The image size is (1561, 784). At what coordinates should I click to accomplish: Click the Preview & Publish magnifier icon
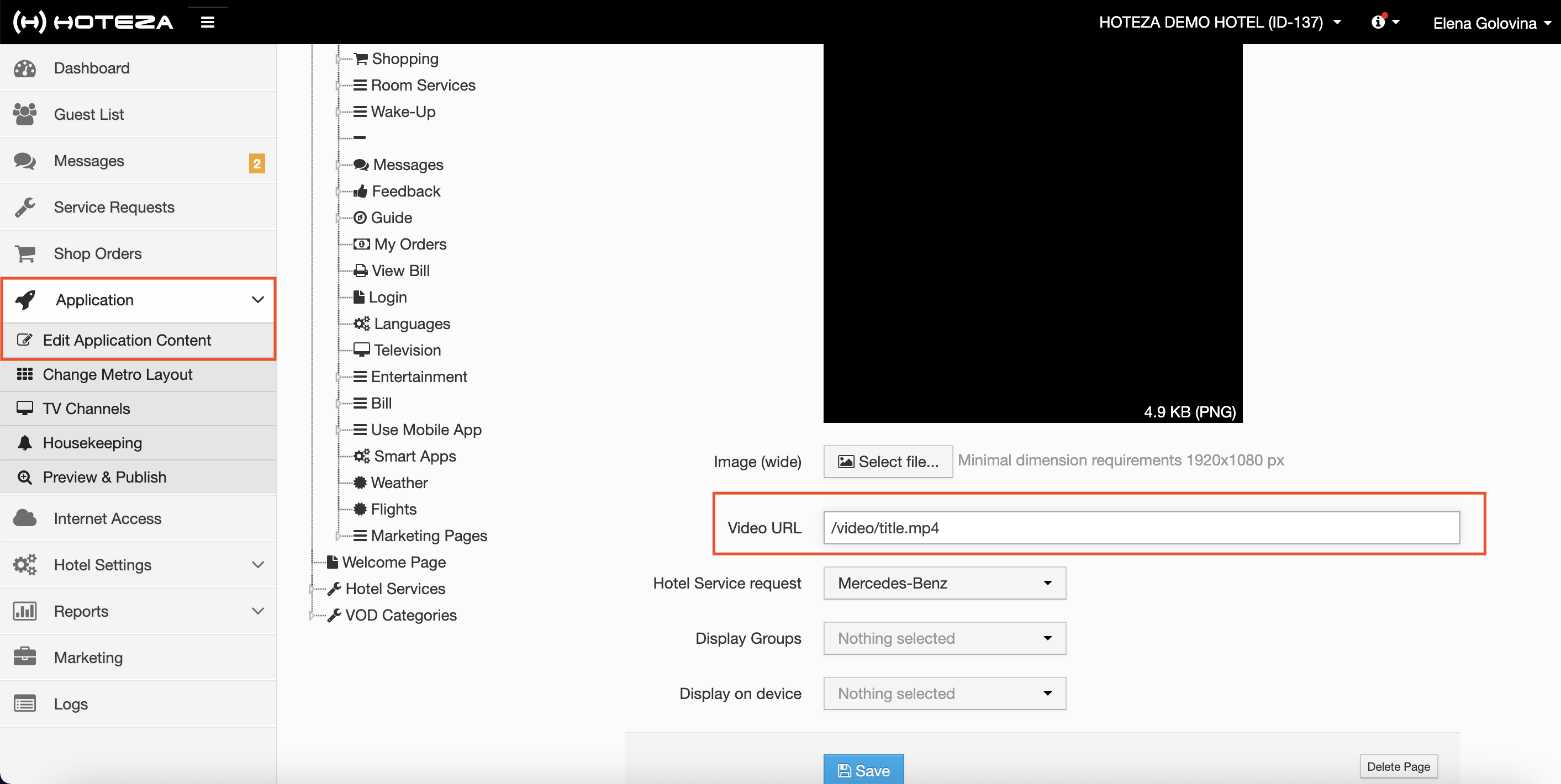pyautogui.click(x=25, y=478)
